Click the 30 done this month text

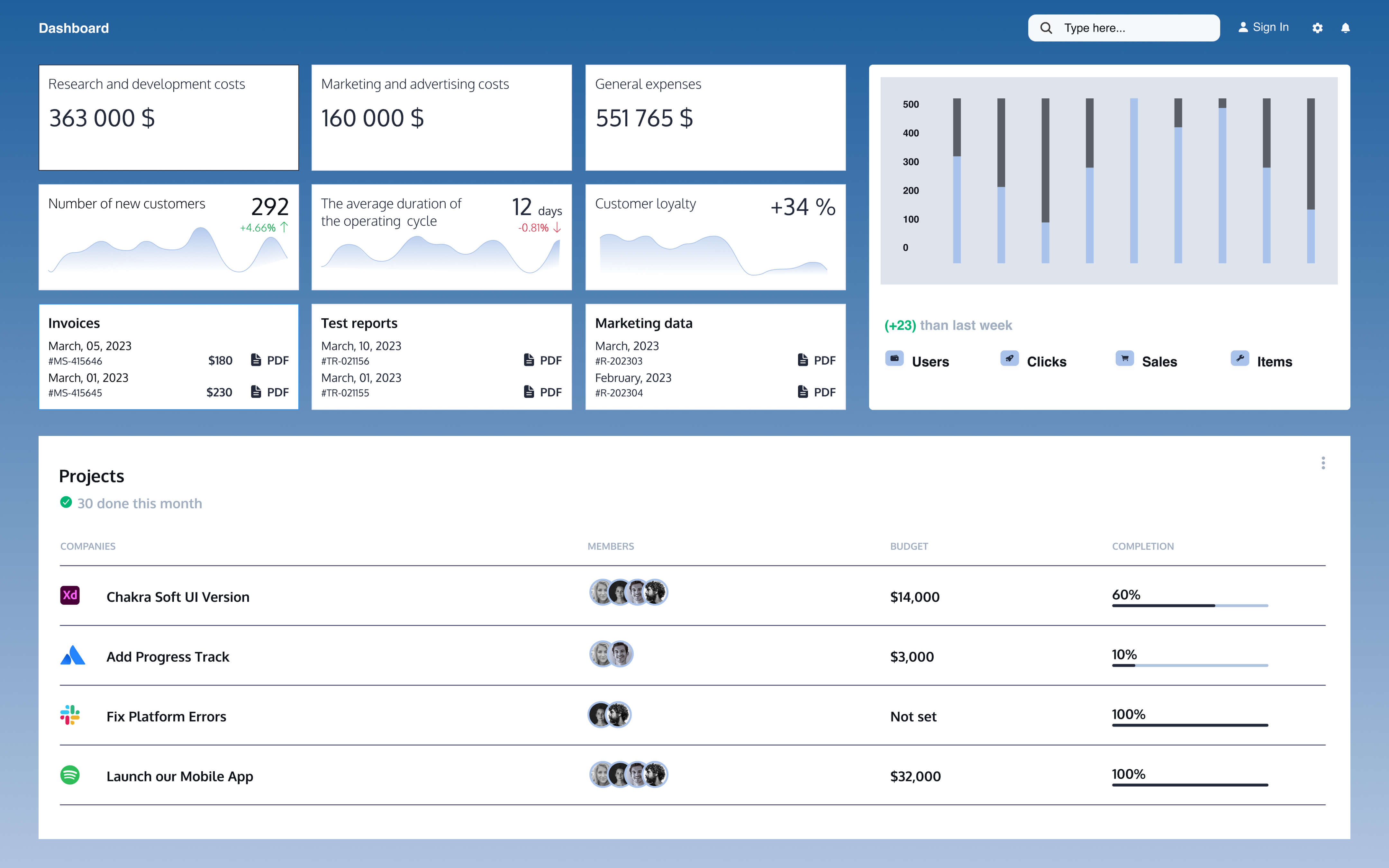140,503
